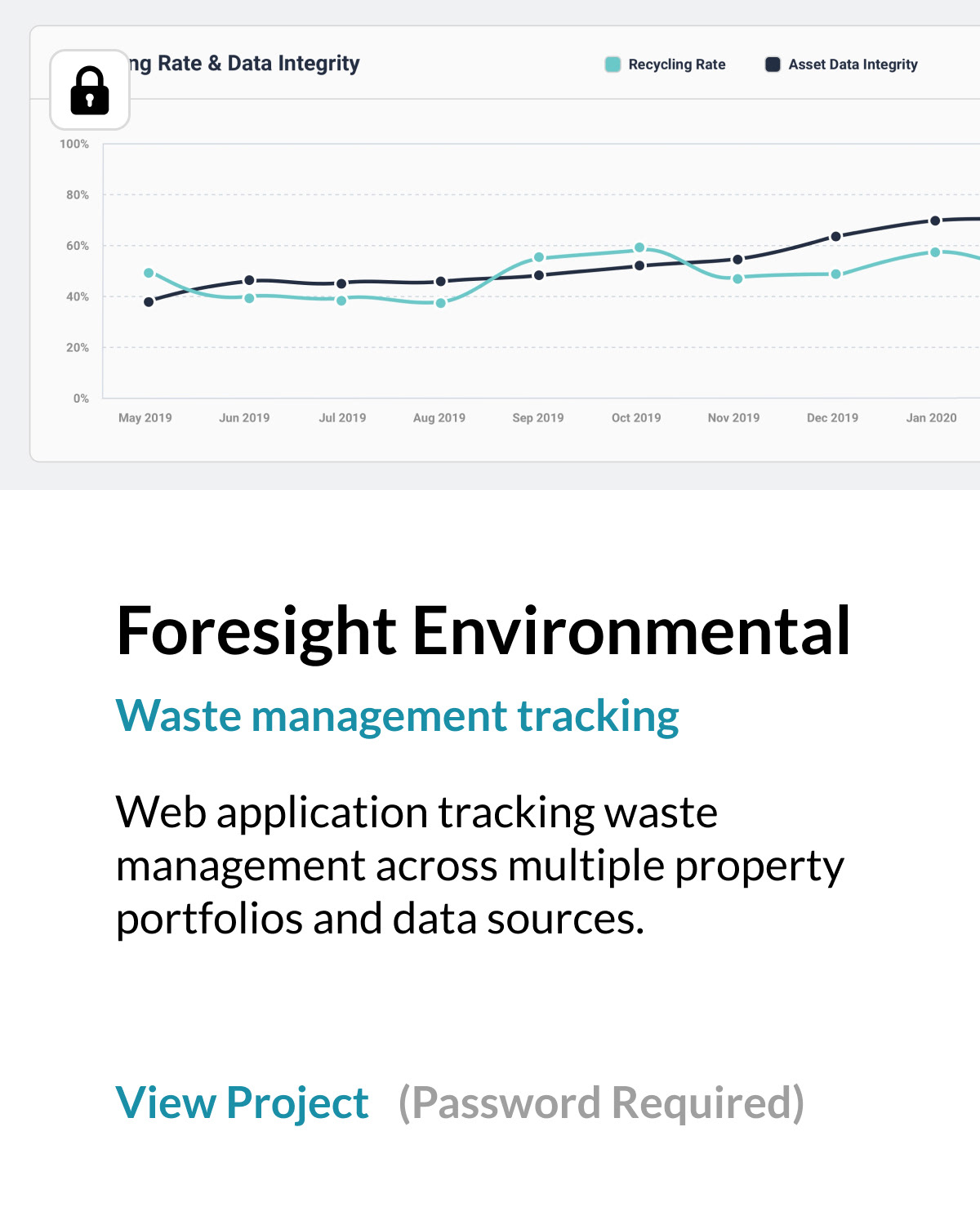Click the Foresight Environmental heading
This screenshot has width=980, height=1225.
(x=483, y=630)
